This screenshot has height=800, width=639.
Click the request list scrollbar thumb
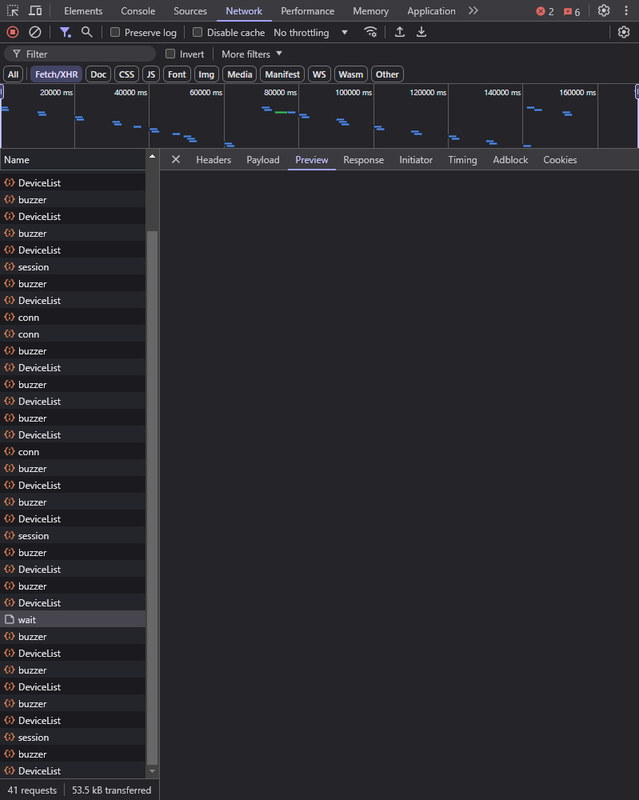coord(152,497)
